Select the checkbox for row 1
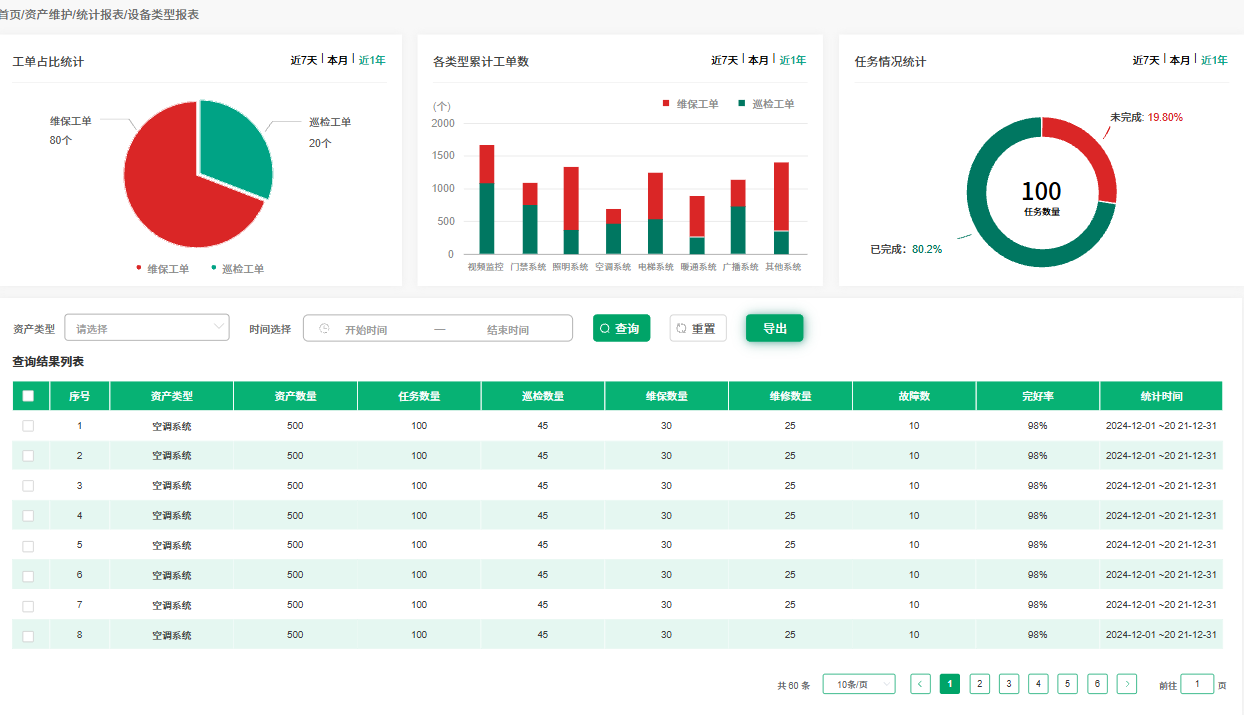This screenshot has width=1244, height=715. point(28,426)
